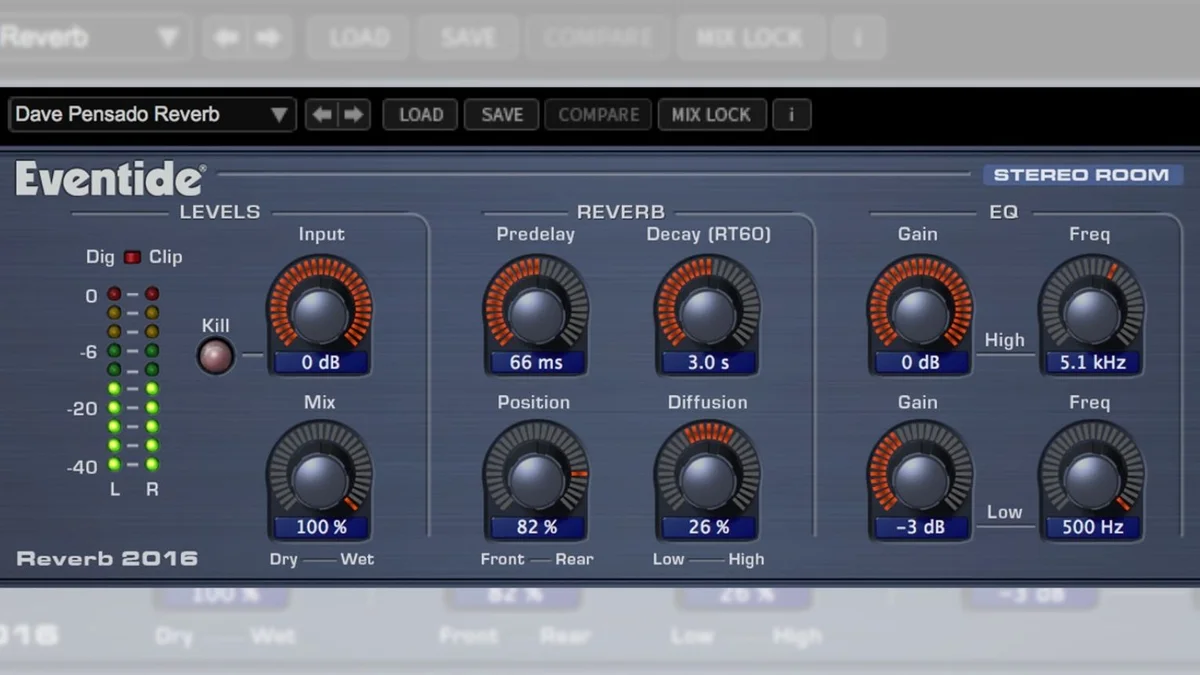The height and width of the screenshot is (675, 1200).
Task: Toggle the MIX LOCK button
Action: [711, 115]
